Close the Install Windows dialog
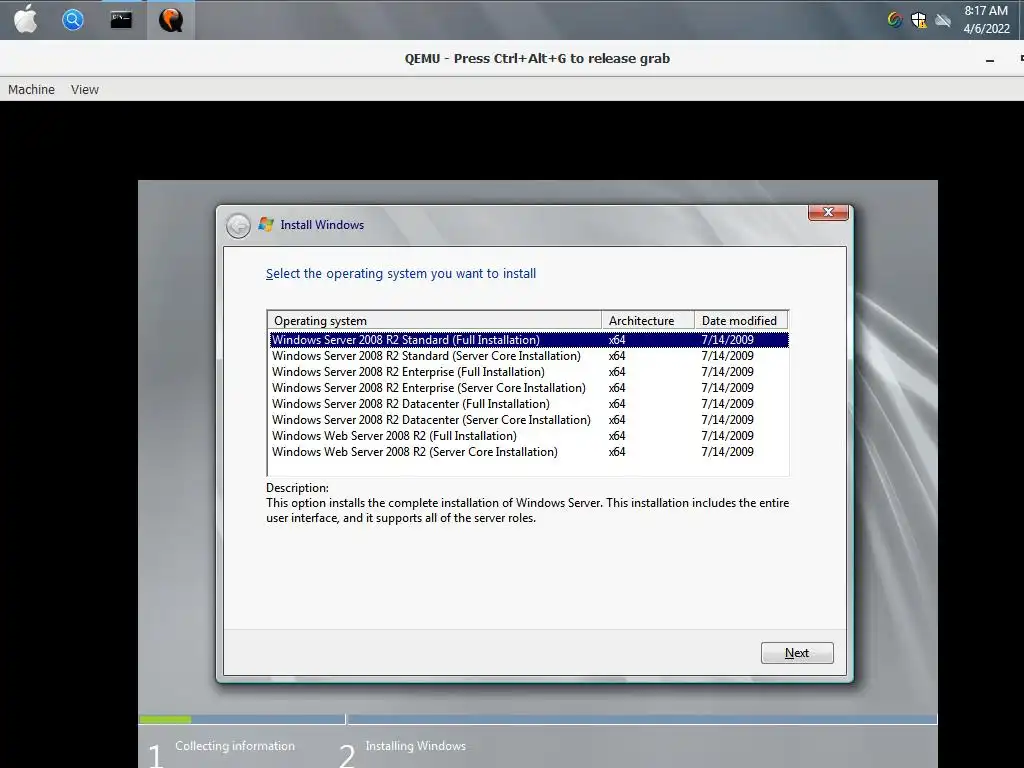1024x768 pixels. [828, 212]
